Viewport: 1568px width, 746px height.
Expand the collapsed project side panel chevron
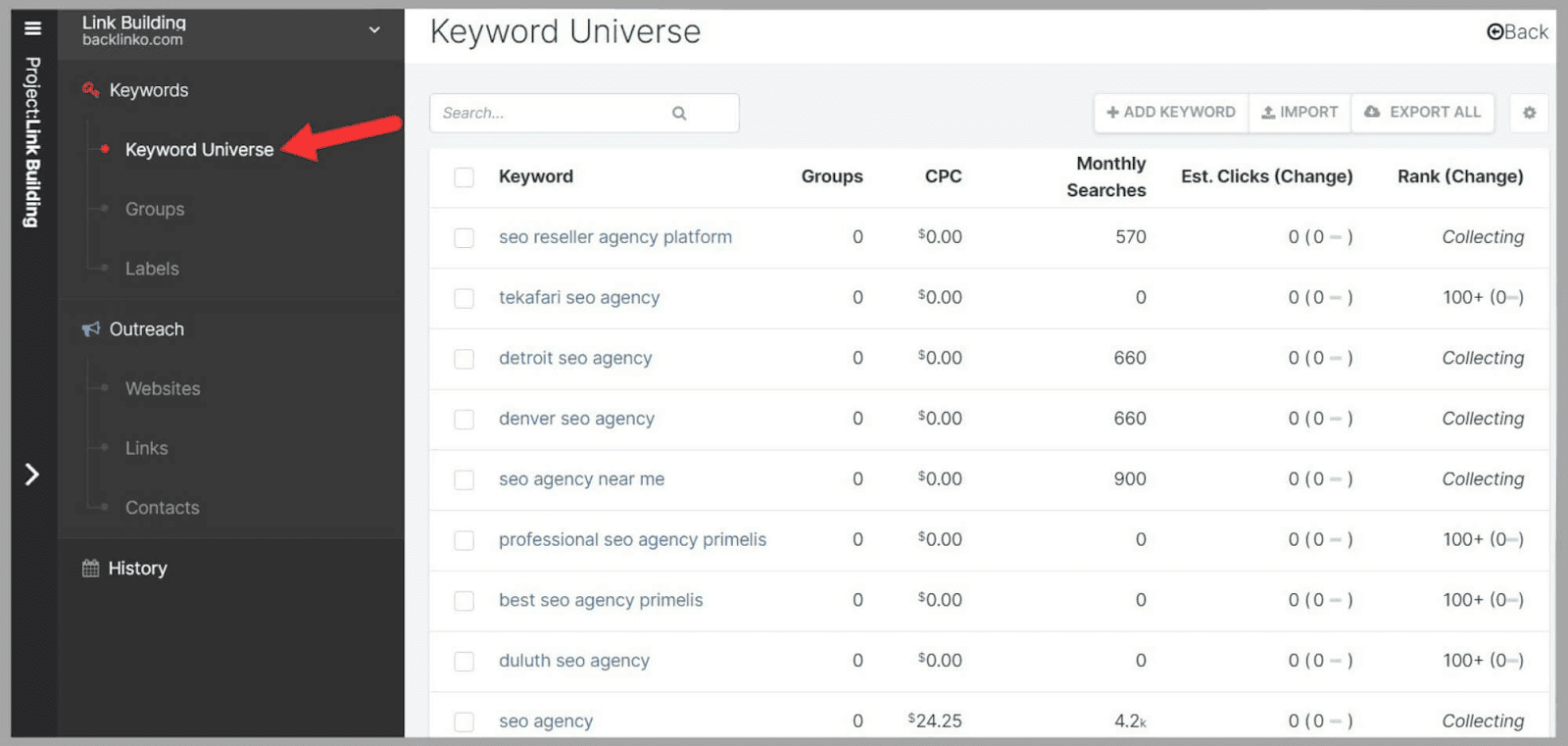click(x=32, y=474)
